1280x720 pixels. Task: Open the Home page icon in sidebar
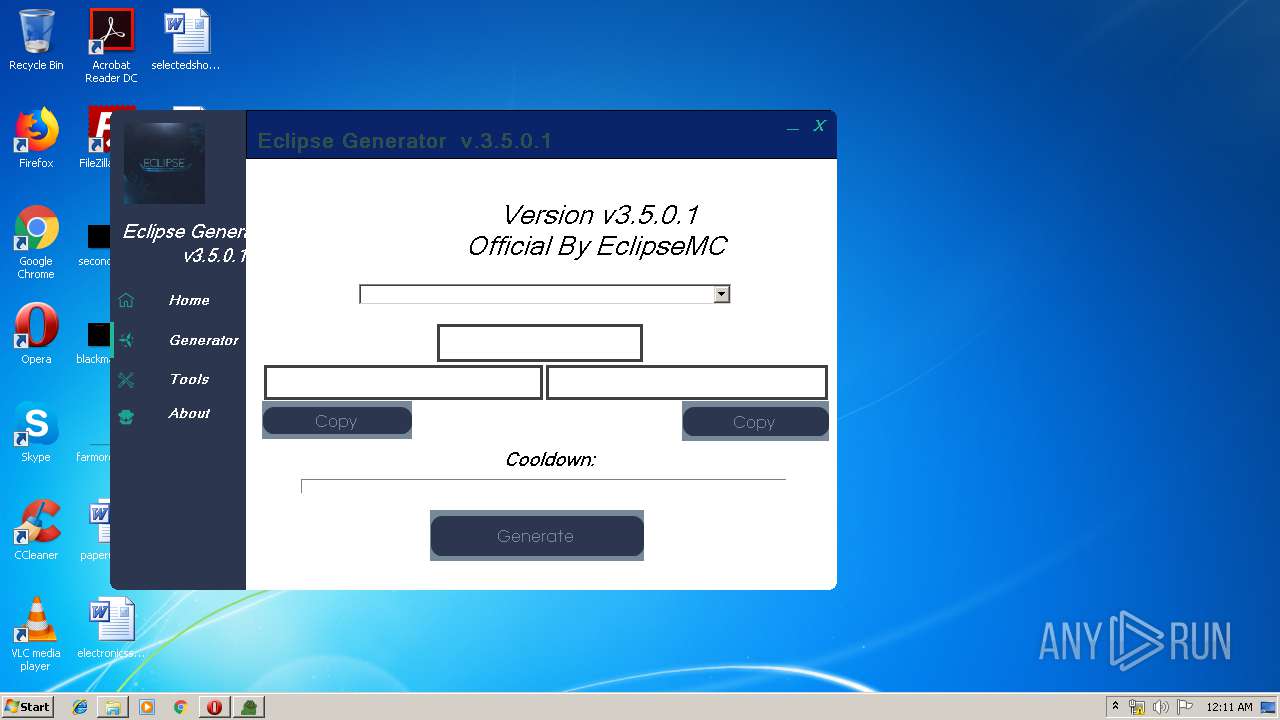(126, 300)
